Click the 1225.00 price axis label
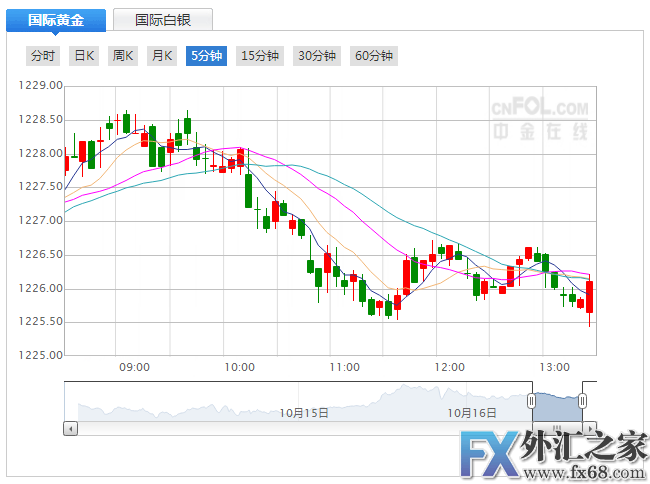This screenshot has width=650, height=484. pos(41,355)
